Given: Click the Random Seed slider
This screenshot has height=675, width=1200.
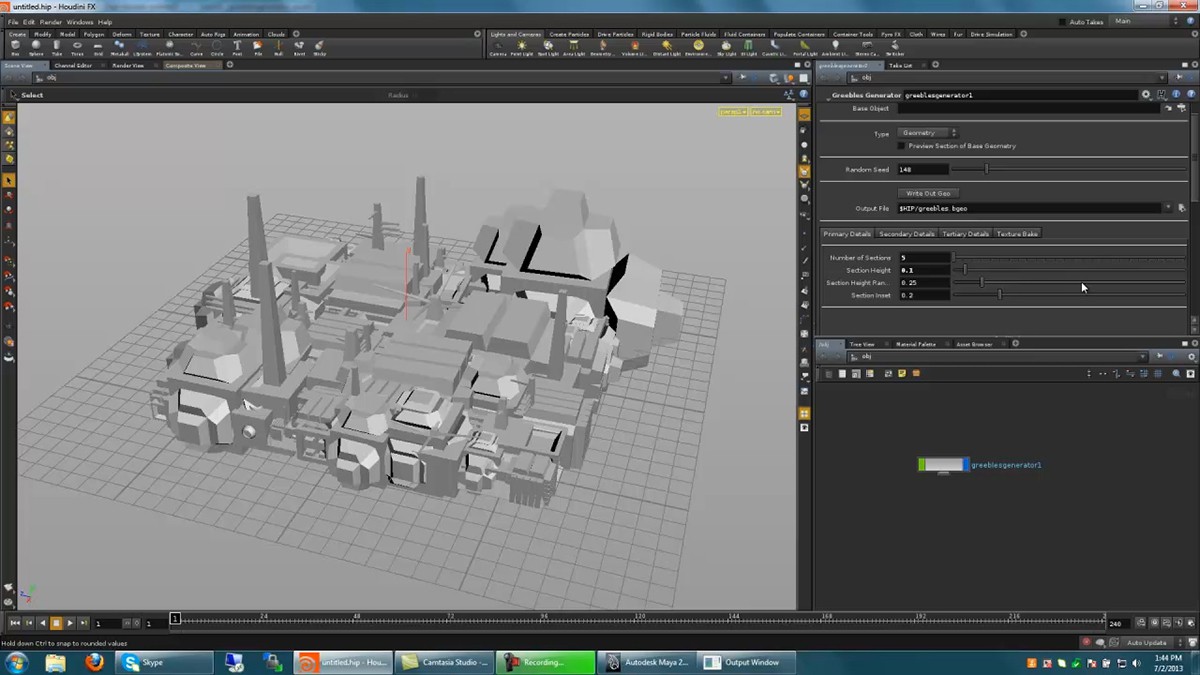Looking at the screenshot, I should coord(987,168).
